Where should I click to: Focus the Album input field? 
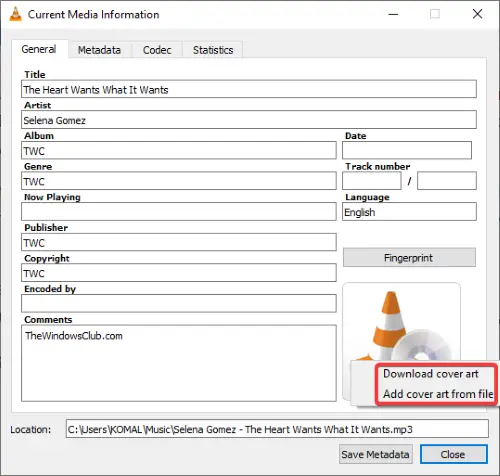[179, 150]
